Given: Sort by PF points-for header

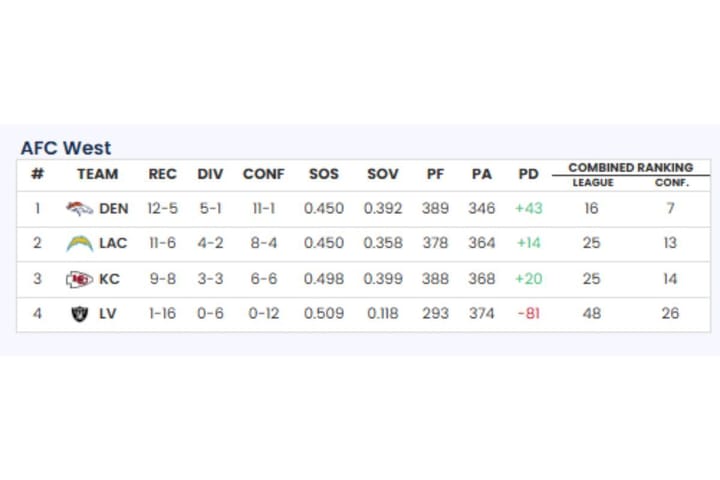Looking at the screenshot, I should click(435, 174).
